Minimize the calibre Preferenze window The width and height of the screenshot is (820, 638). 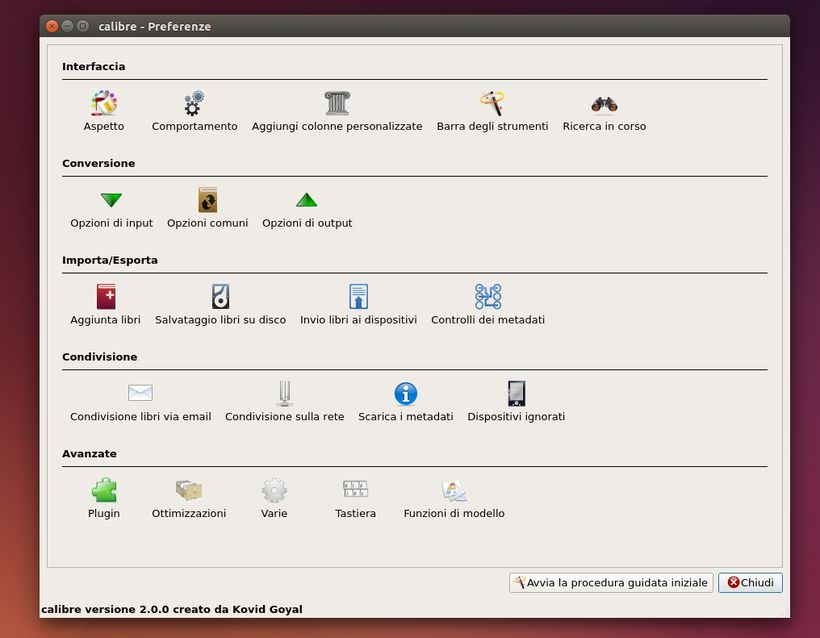(x=67, y=26)
